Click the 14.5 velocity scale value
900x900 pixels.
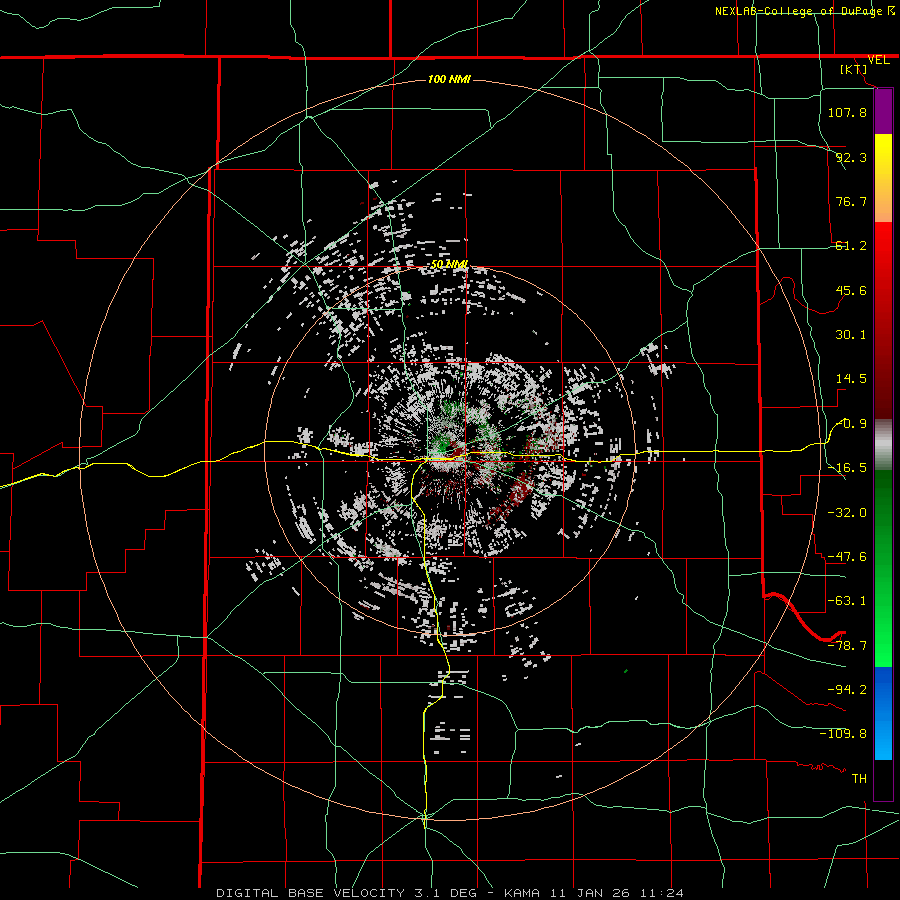[x=851, y=379]
